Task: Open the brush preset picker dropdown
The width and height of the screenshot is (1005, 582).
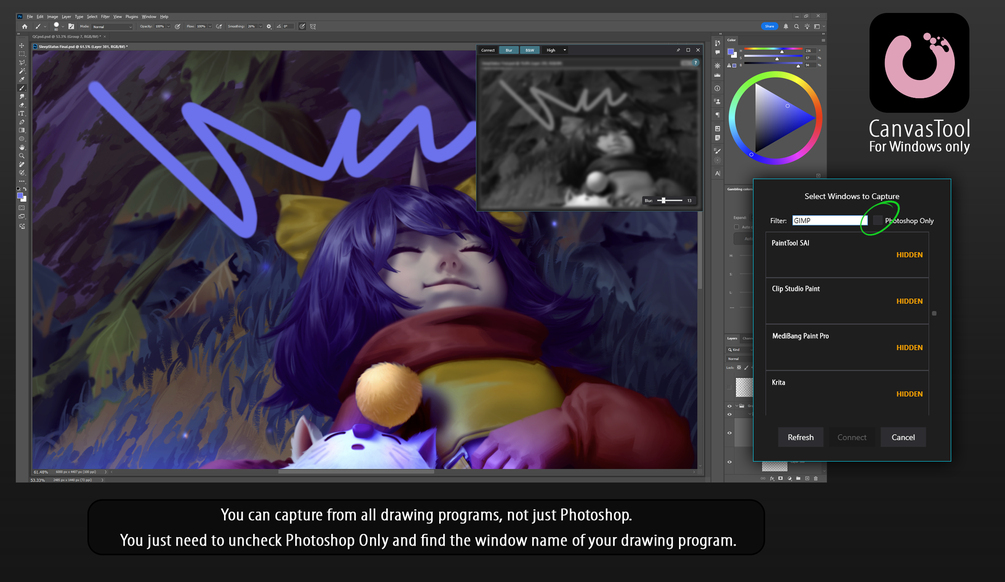Action: [x=63, y=26]
